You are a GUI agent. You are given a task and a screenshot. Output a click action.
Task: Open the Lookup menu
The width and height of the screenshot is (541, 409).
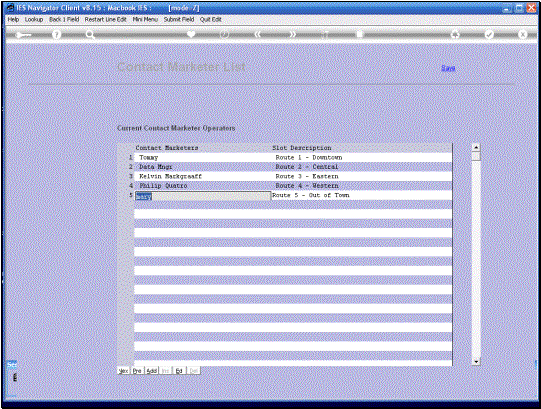[34, 19]
